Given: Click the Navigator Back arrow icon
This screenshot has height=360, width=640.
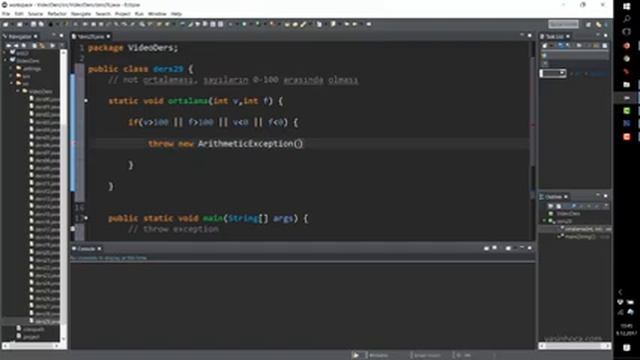Looking at the screenshot, I should tap(9, 46).
